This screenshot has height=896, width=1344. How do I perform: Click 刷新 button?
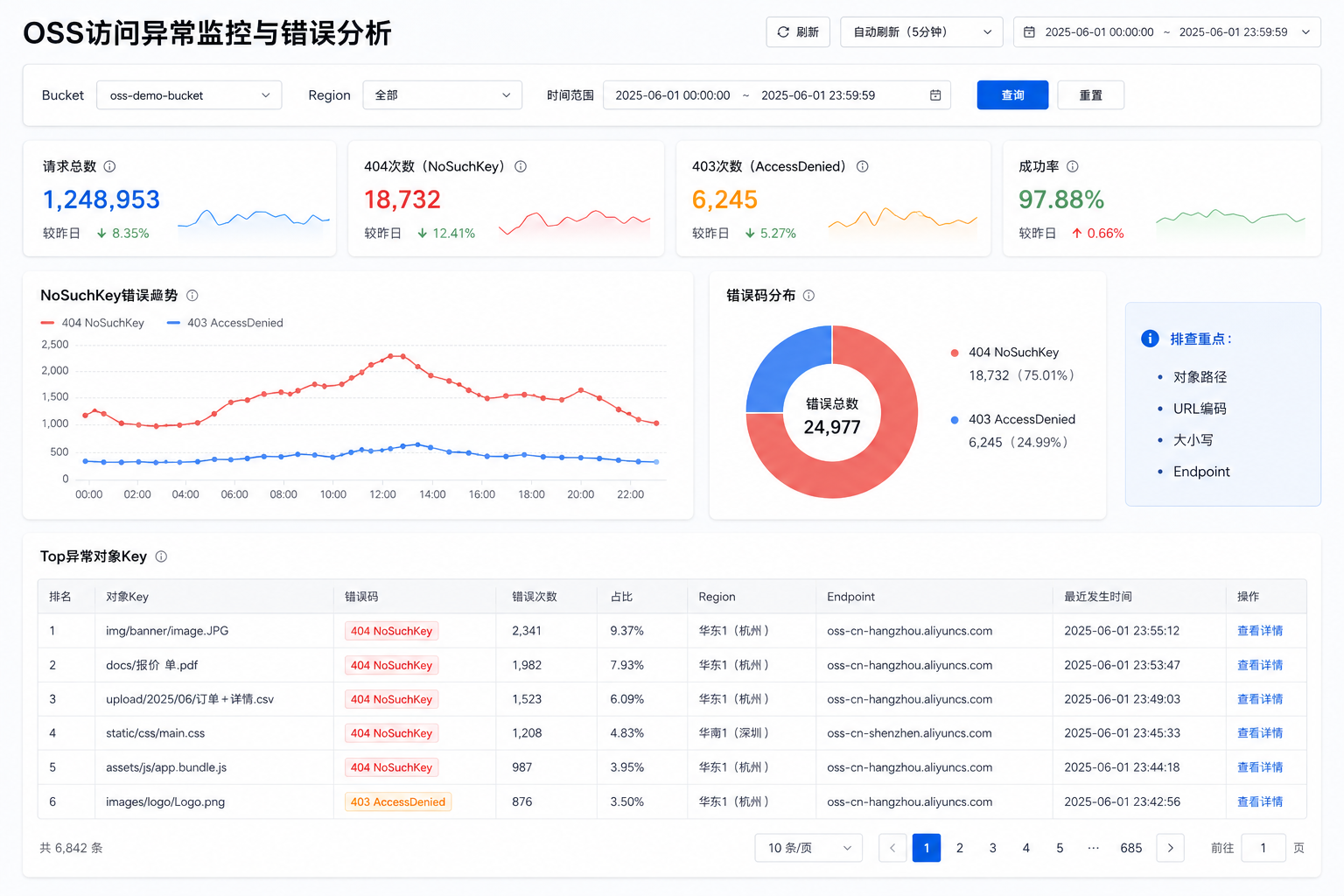pyautogui.click(x=798, y=31)
